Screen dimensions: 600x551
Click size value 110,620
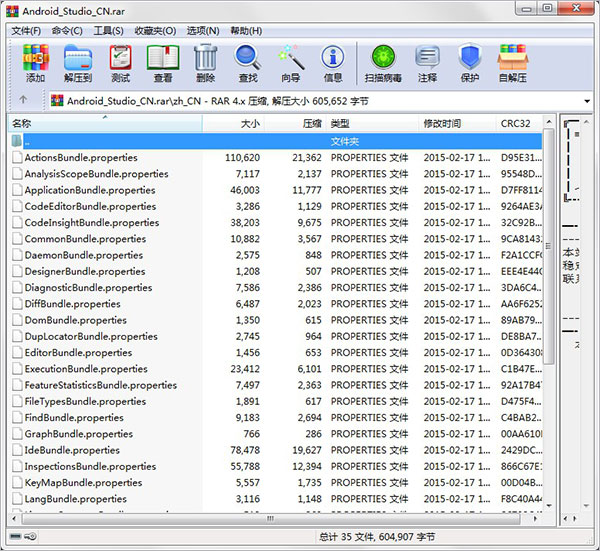[x=243, y=158]
